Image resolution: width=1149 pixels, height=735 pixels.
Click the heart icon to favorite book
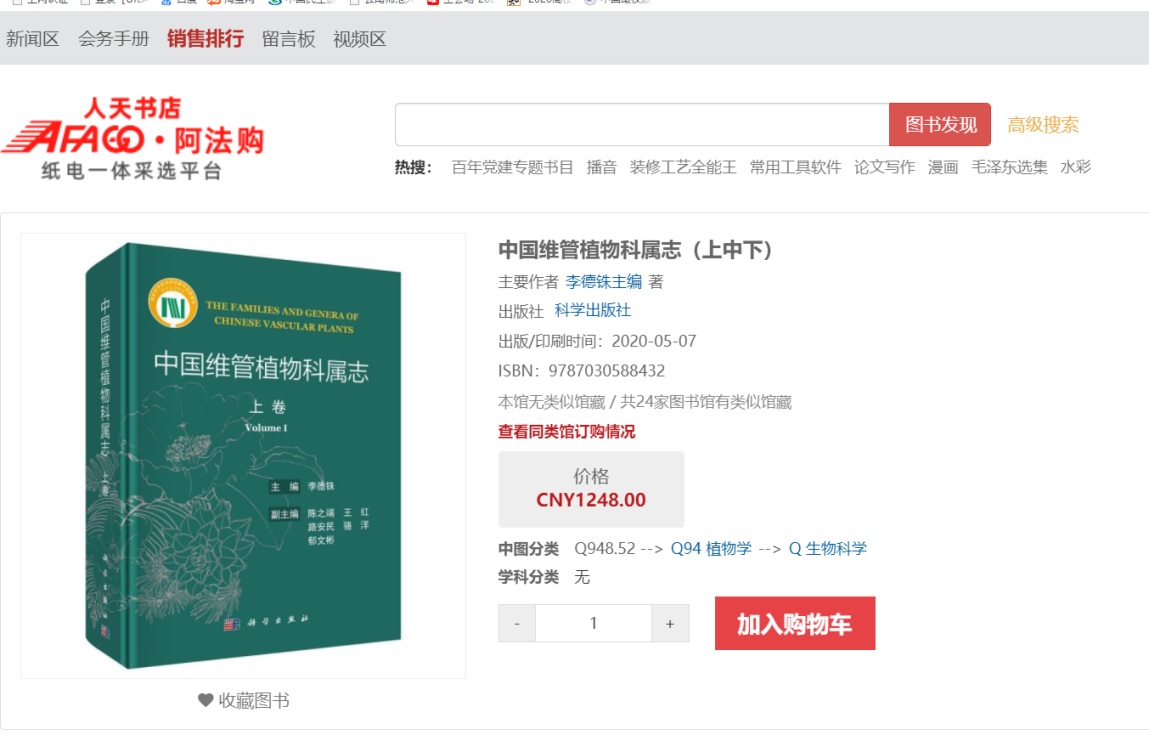coord(205,701)
